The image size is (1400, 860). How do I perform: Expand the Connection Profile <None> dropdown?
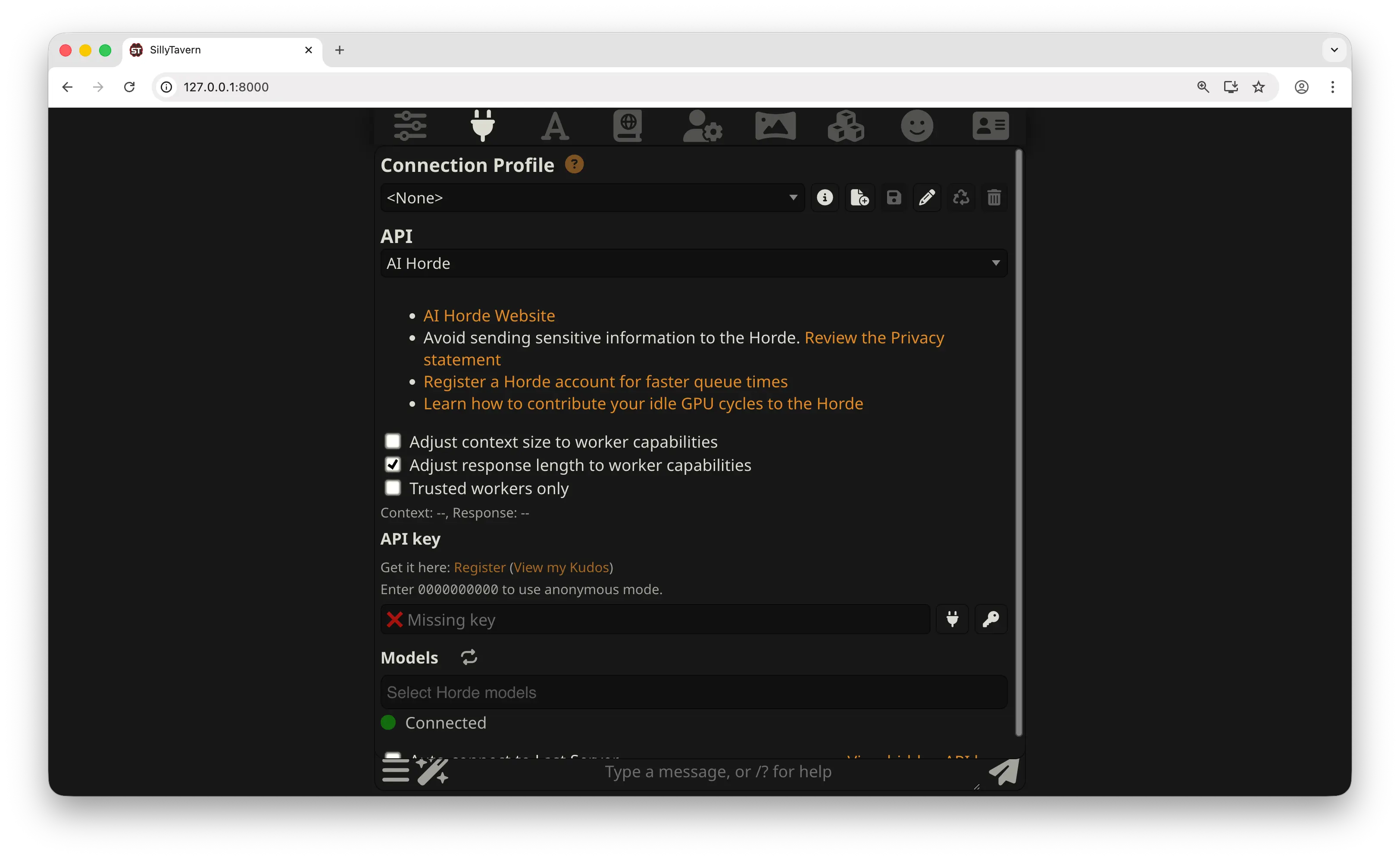[x=592, y=198]
